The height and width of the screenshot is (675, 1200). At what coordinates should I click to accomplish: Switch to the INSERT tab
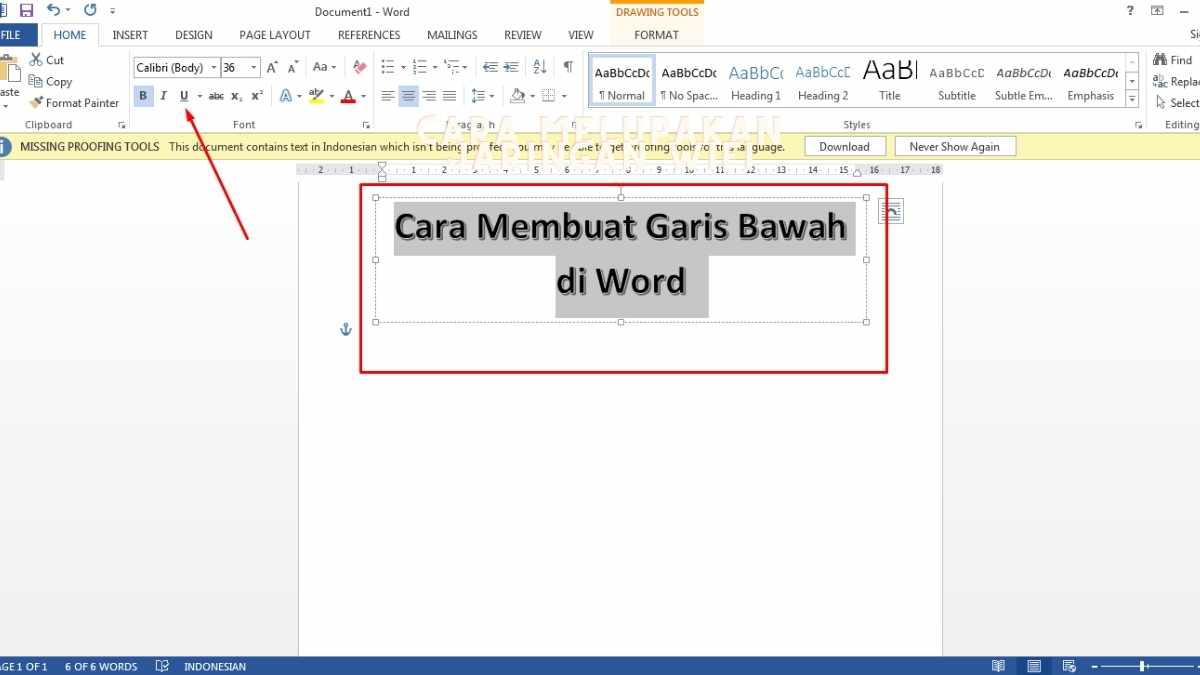[130, 34]
